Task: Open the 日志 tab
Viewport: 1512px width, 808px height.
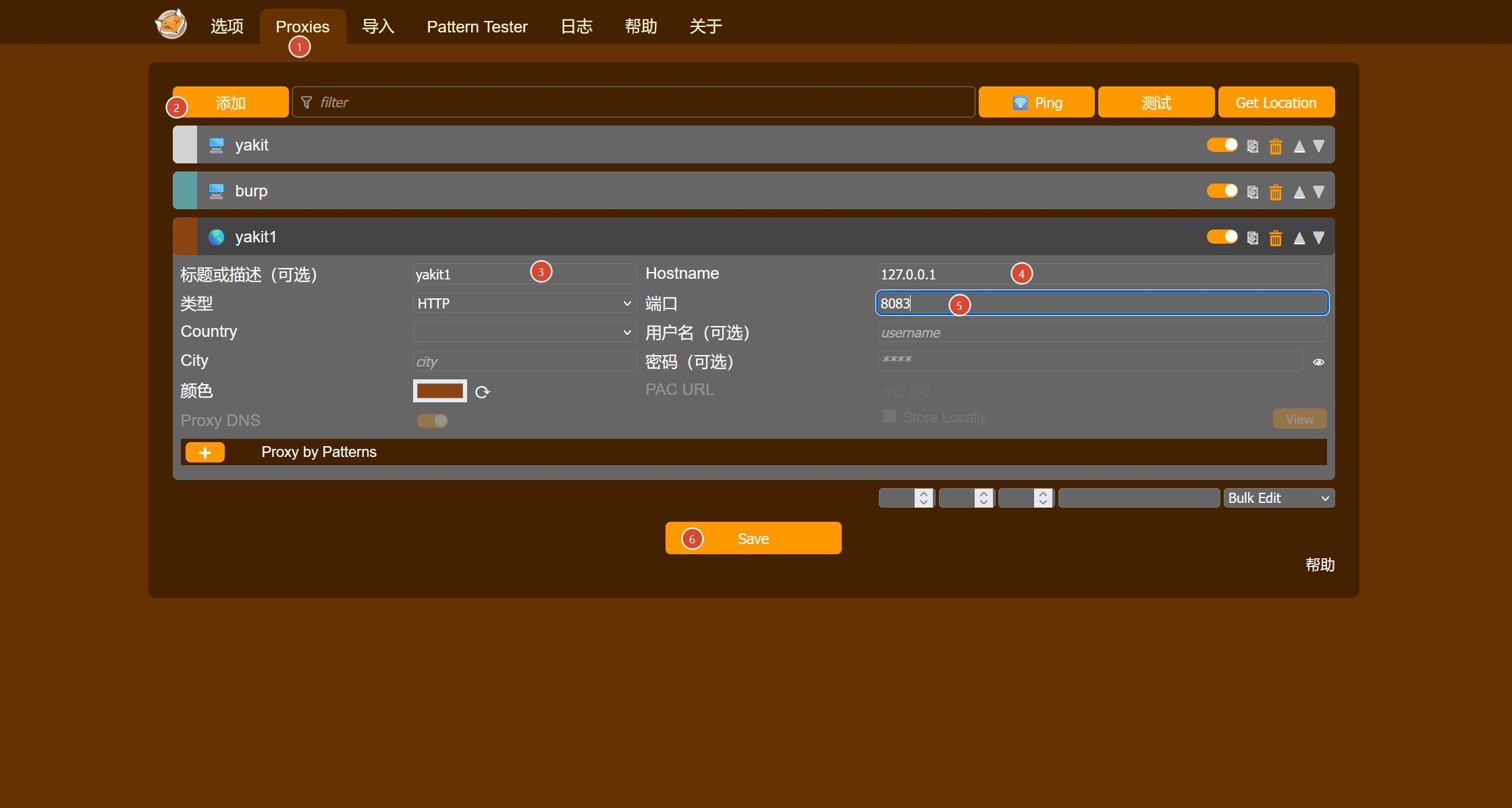Action: pos(576,26)
